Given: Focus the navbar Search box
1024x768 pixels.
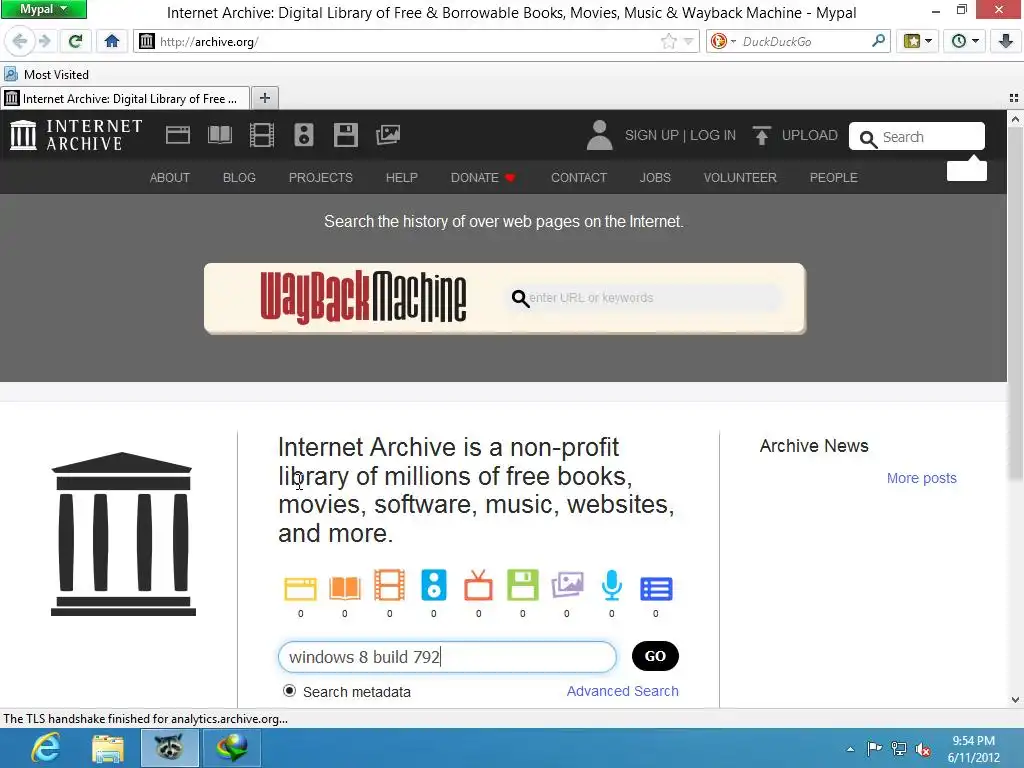Looking at the screenshot, I should tap(917, 136).
